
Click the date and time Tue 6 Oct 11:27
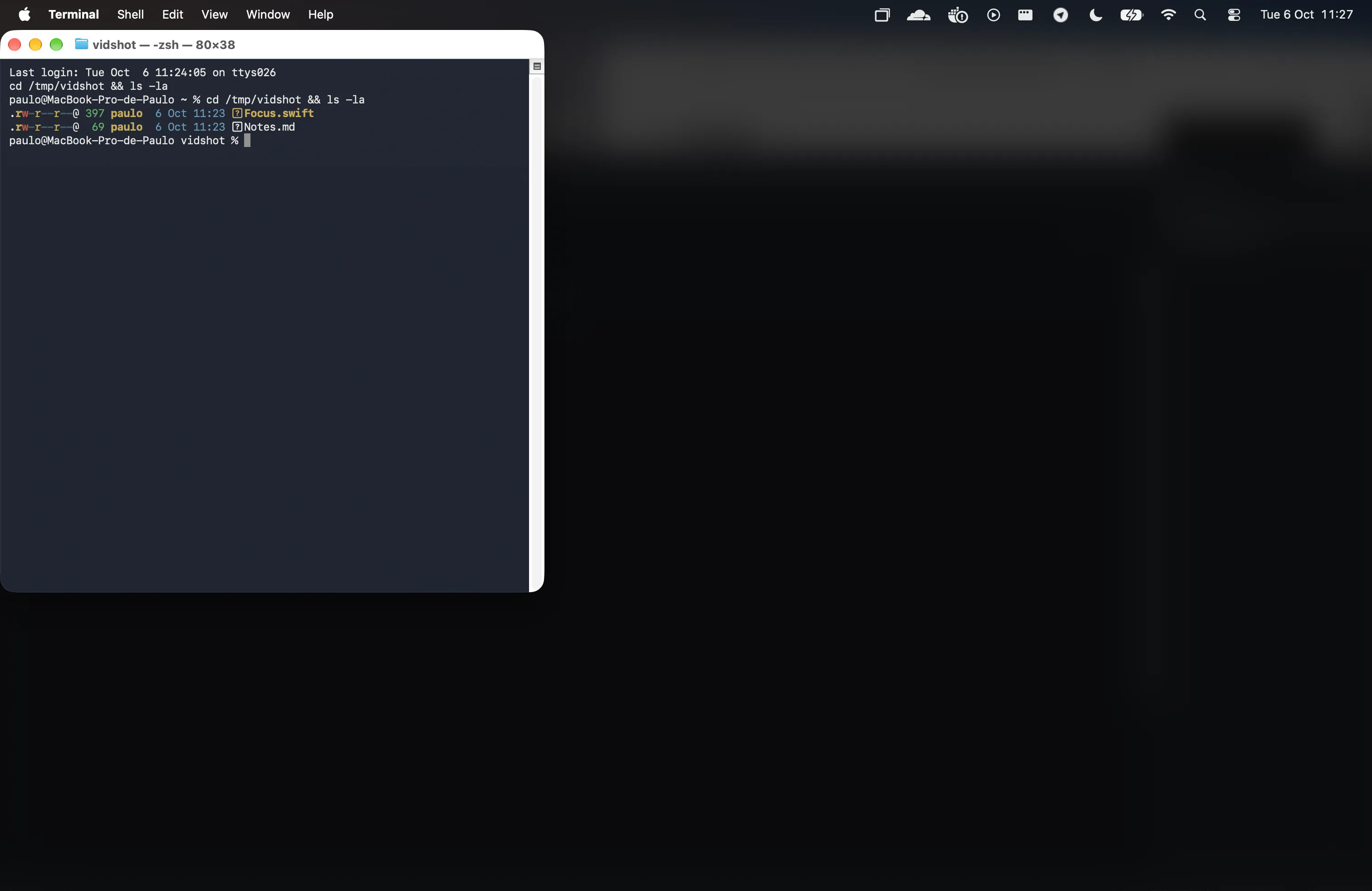pos(1306,15)
